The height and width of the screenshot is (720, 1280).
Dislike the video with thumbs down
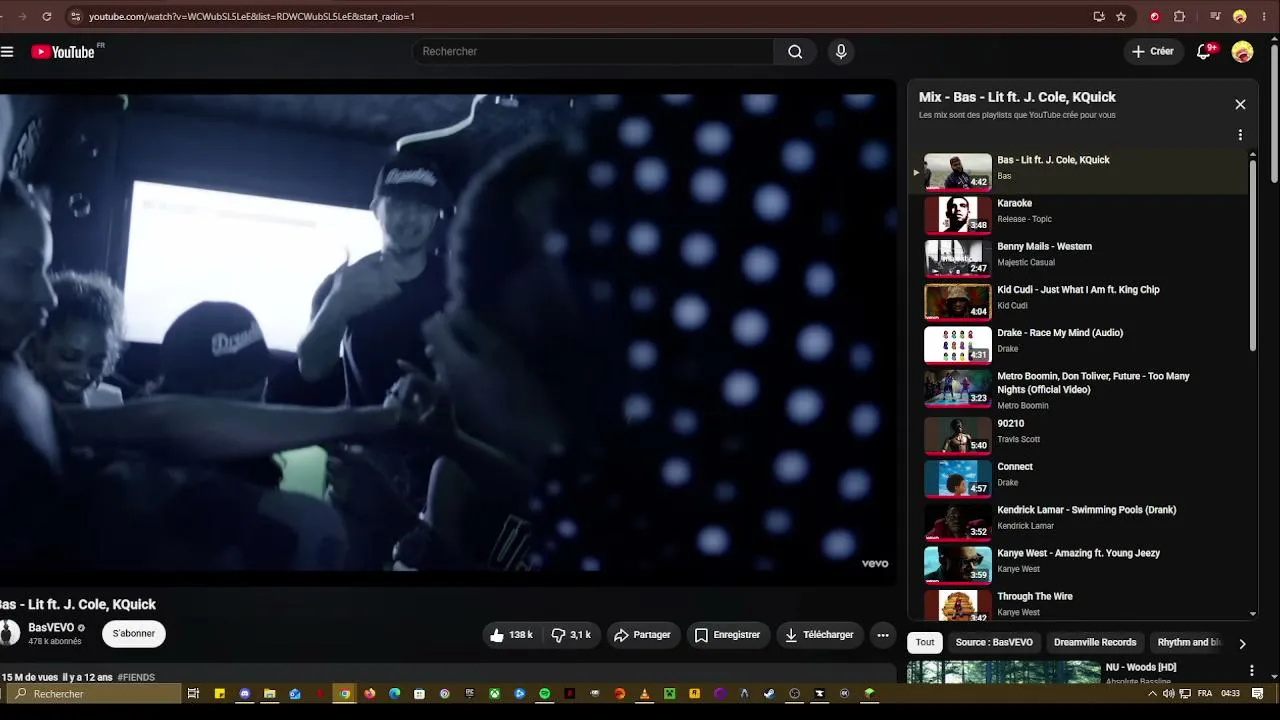(x=571, y=635)
